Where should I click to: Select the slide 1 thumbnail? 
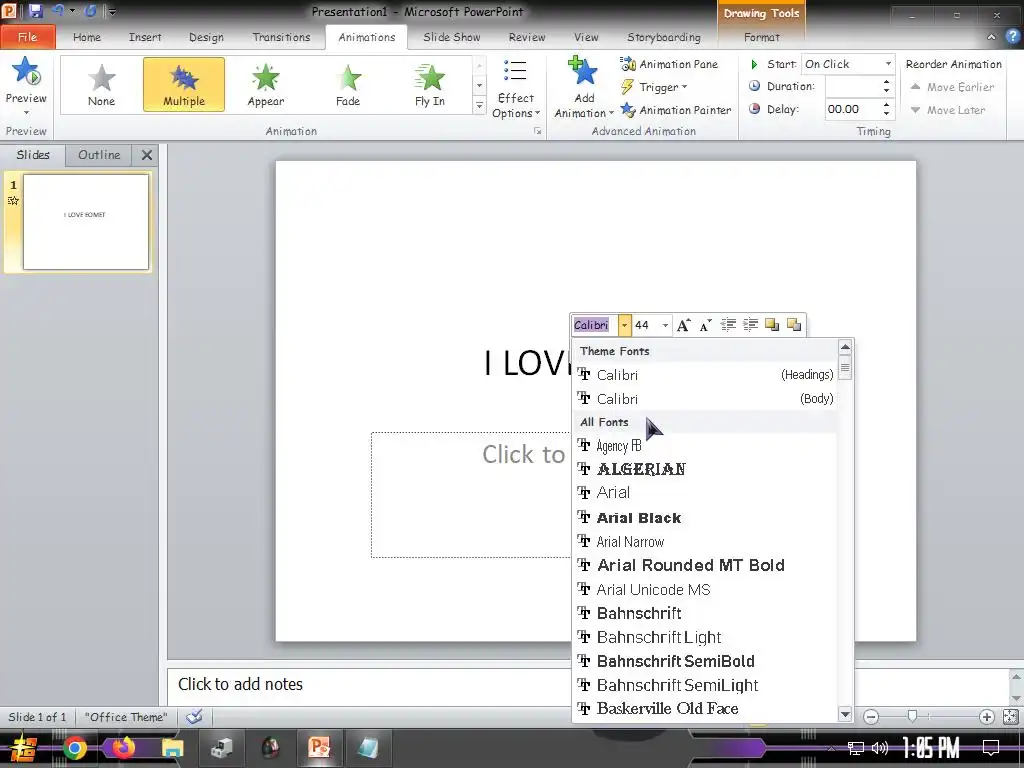click(x=86, y=221)
